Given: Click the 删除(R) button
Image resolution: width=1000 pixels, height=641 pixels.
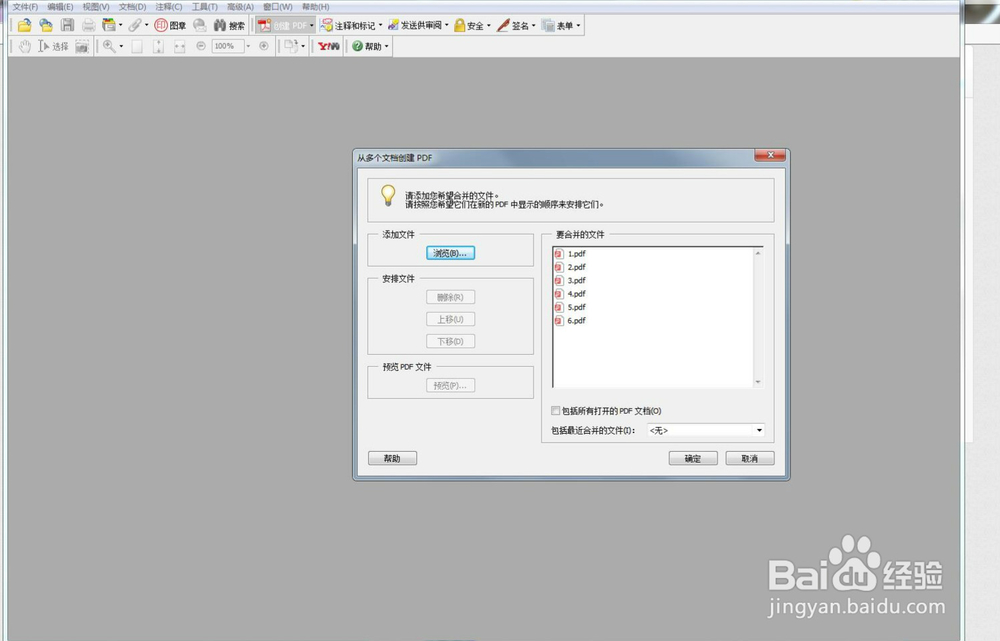Looking at the screenshot, I should pyautogui.click(x=450, y=297).
